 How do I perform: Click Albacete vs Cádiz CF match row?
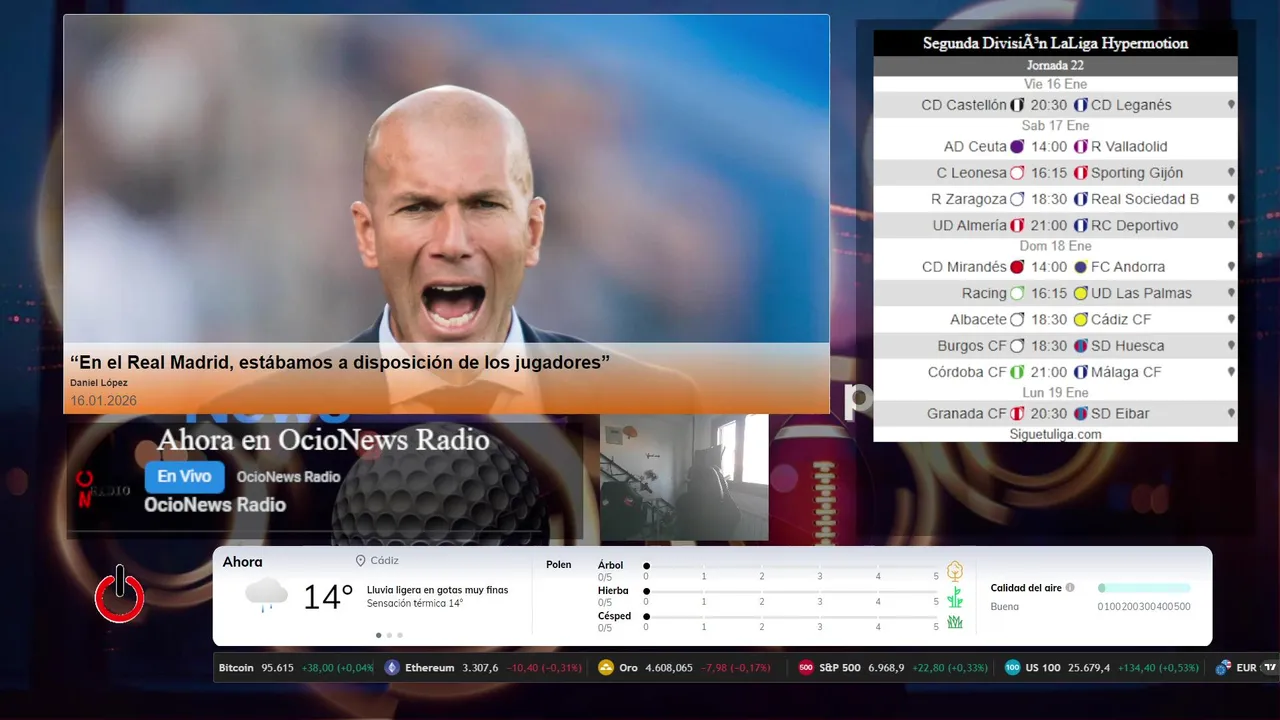pos(1055,320)
